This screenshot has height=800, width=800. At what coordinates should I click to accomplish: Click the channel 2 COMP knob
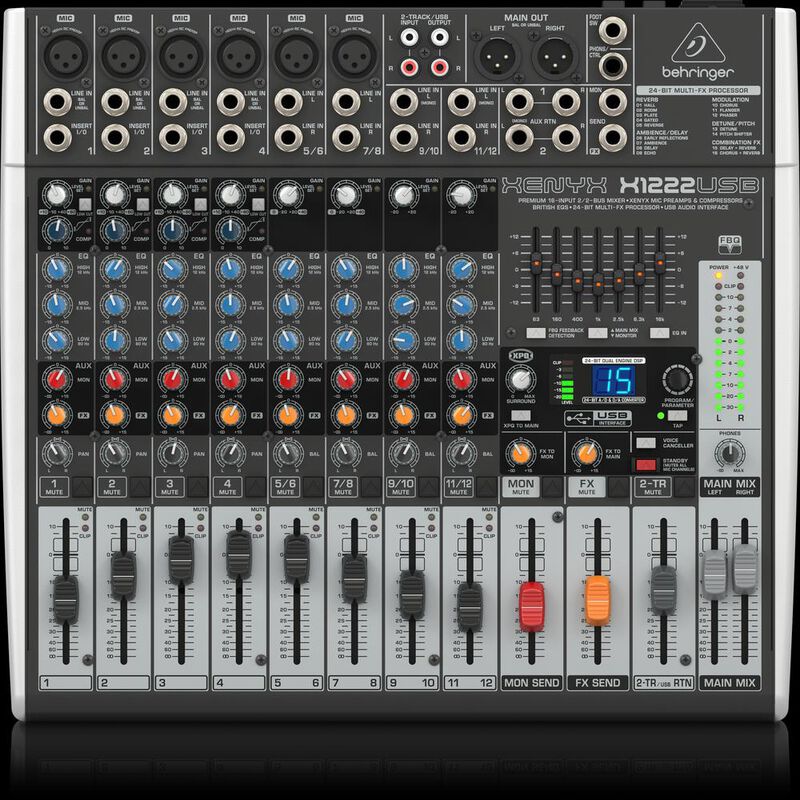point(114,231)
